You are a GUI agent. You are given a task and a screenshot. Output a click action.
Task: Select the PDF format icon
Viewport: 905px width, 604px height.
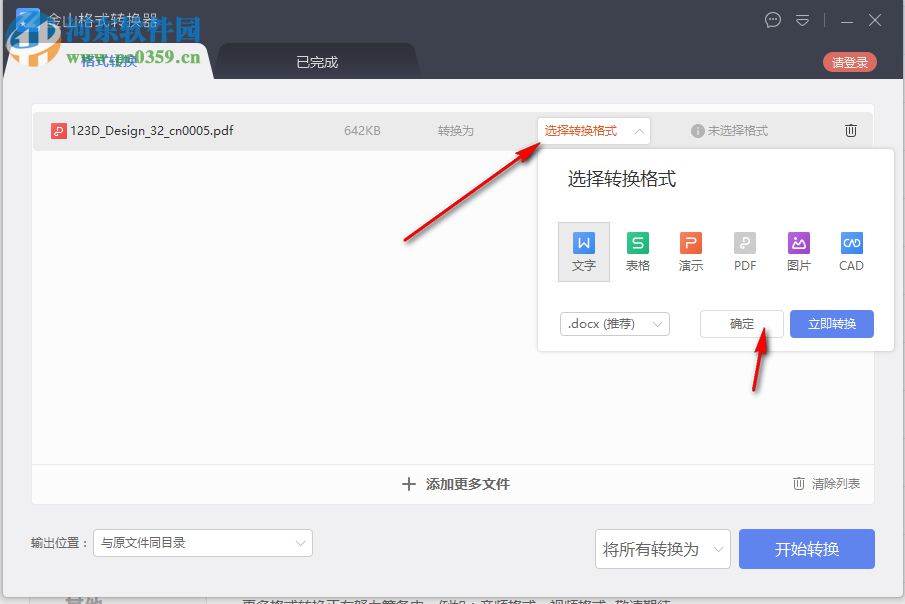[745, 252]
